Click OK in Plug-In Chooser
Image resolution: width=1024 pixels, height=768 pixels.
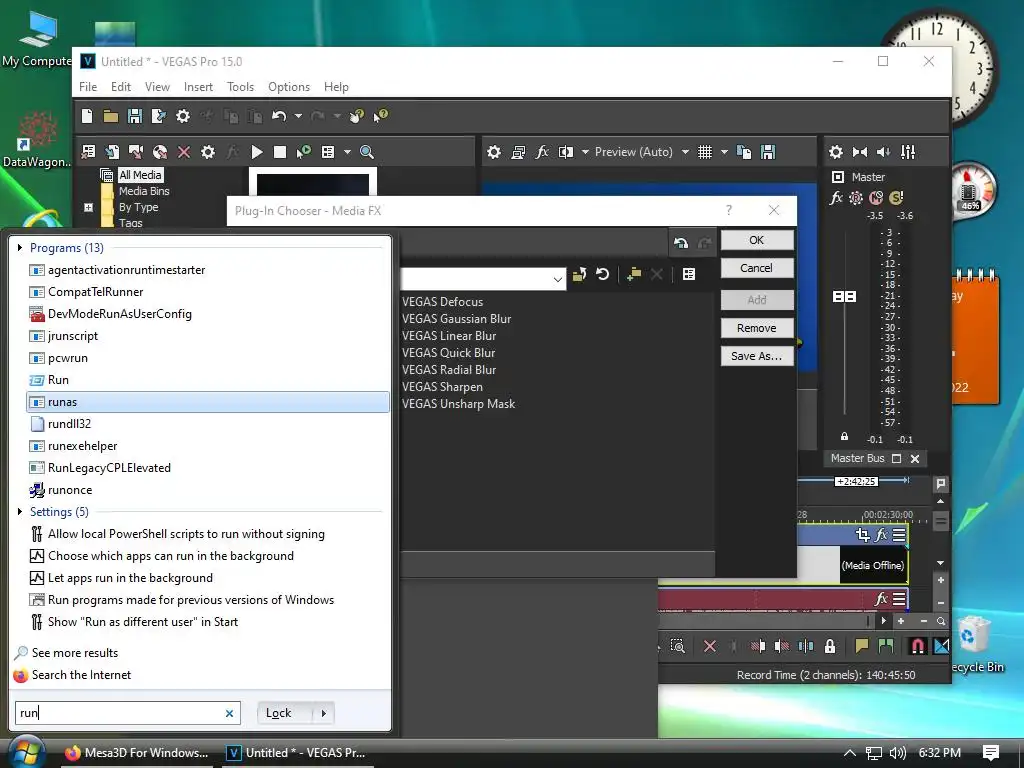click(x=757, y=240)
